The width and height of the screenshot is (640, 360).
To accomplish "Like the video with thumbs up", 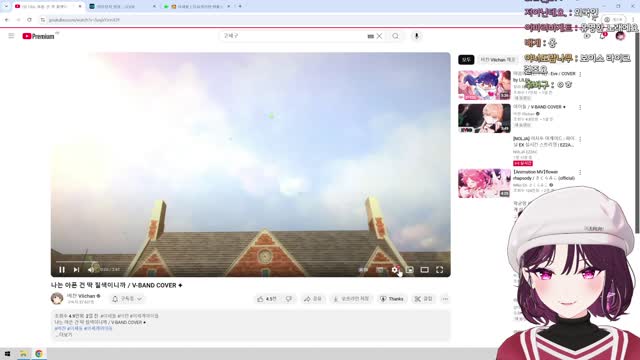I will tap(267, 299).
